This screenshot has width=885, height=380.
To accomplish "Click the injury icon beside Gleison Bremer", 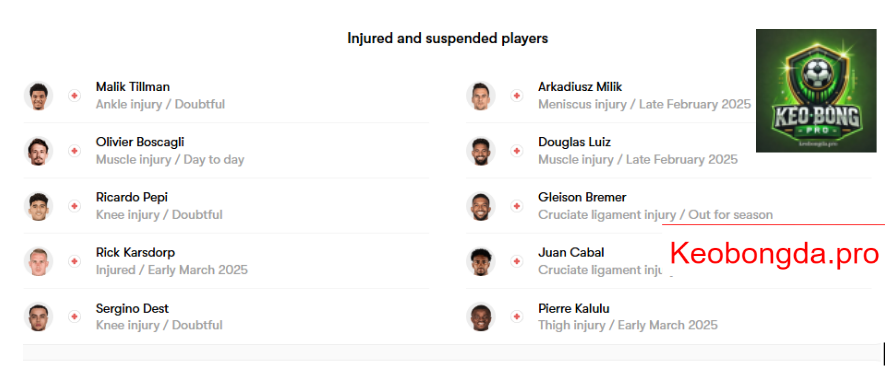I will click(x=516, y=206).
